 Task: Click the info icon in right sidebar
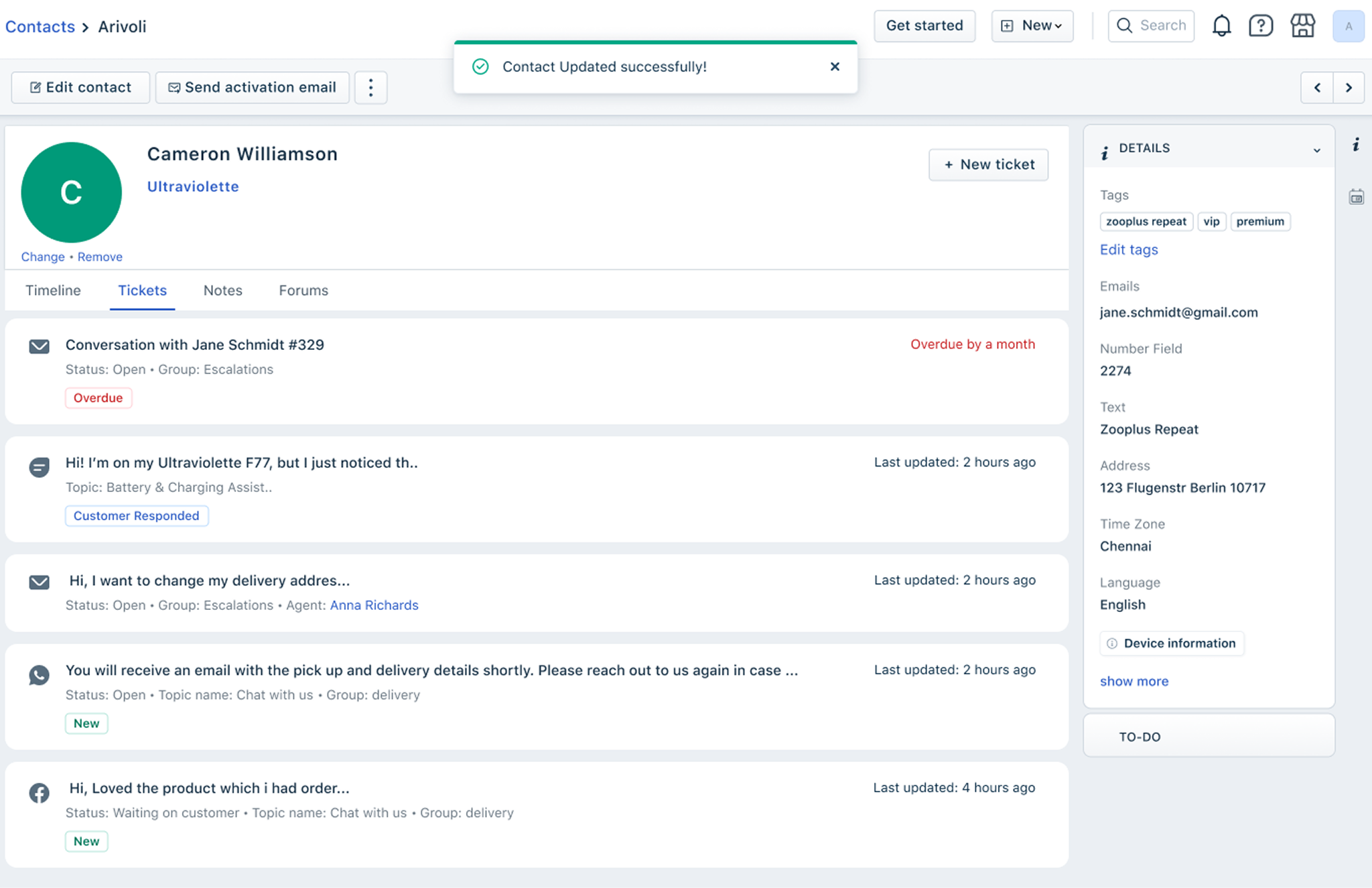(x=1356, y=145)
